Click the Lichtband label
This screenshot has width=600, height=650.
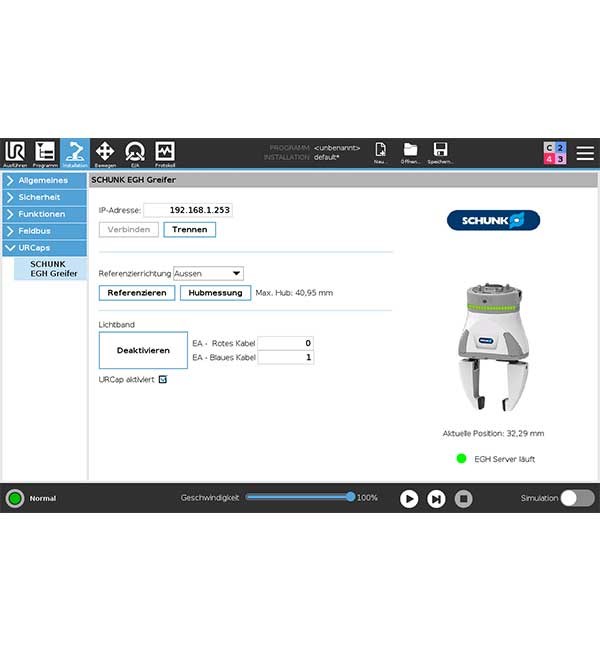tap(117, 325)
